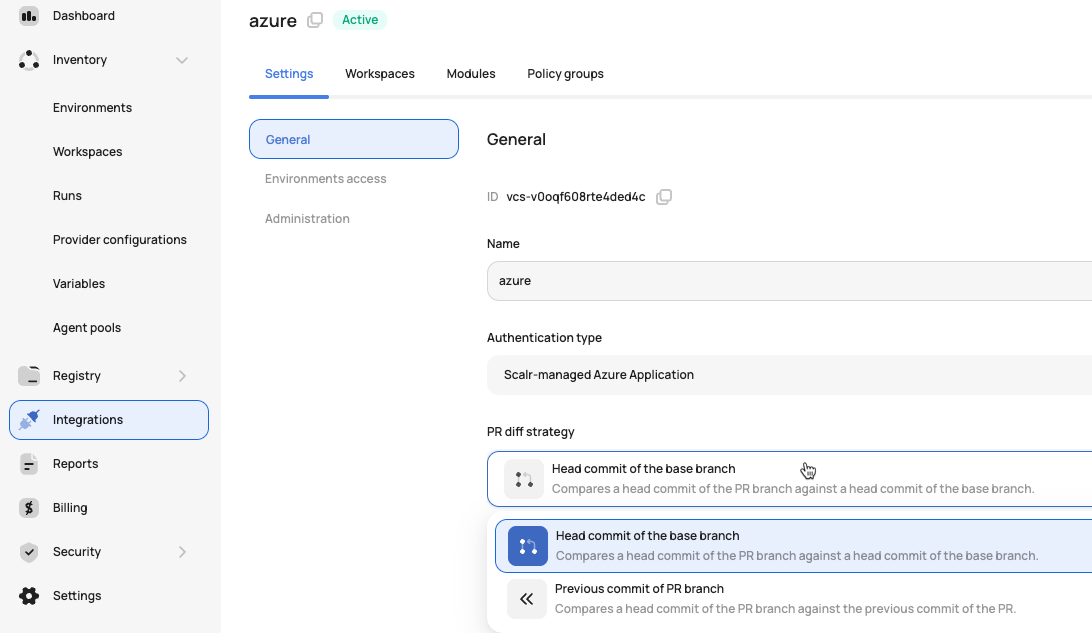Switch to the Policy groups tab
Screen dimensions: 1092x633
[566, 74]
